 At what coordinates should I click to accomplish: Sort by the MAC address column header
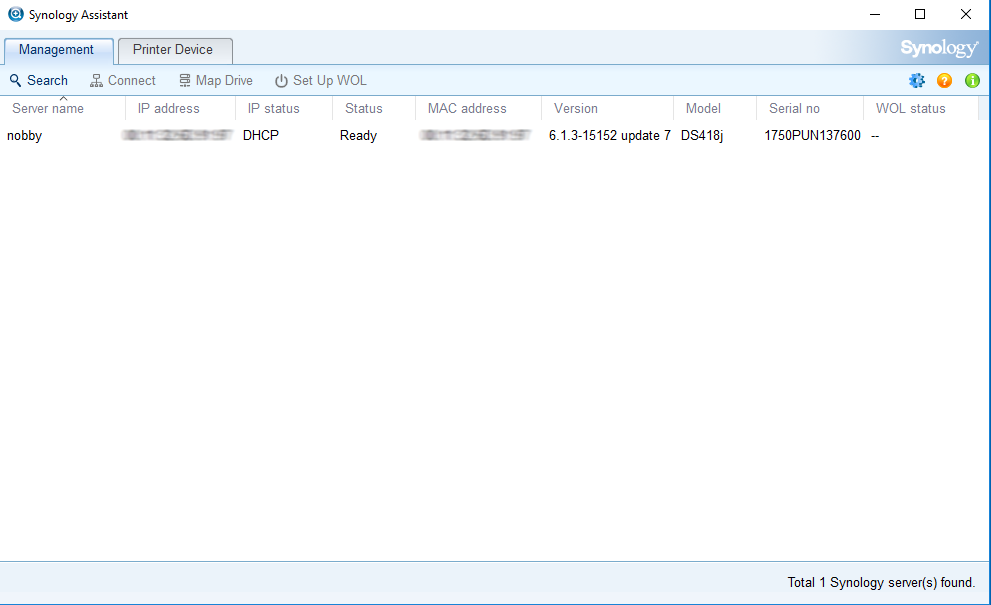pyautogui.click(x=478, y=108)
